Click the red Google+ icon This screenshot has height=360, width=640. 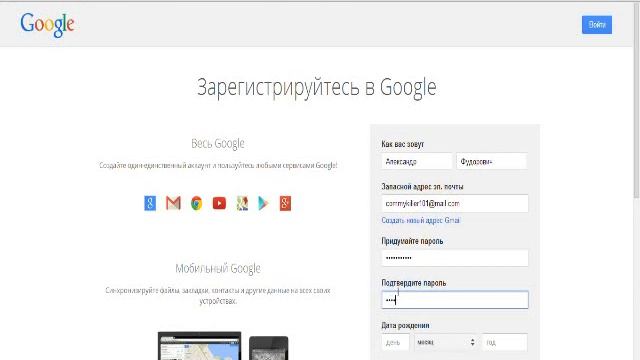[x=285, y=203]
